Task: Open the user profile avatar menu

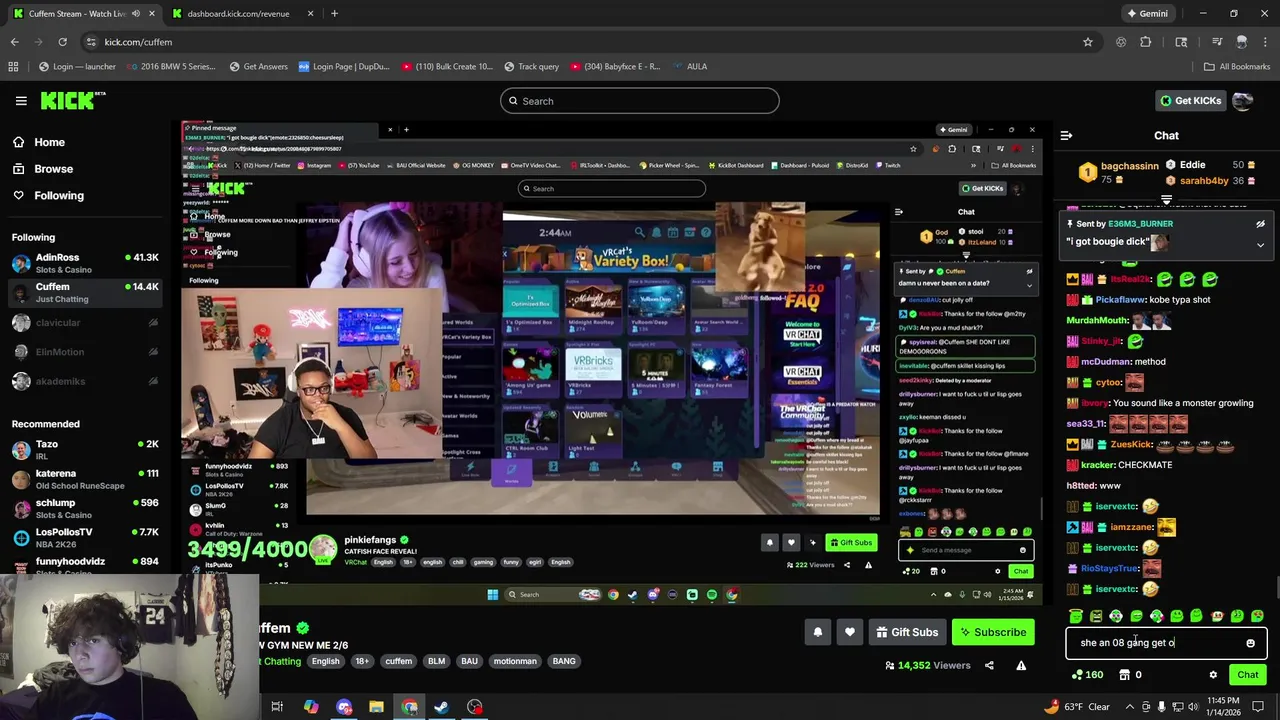Action: tap(1243, 101)
